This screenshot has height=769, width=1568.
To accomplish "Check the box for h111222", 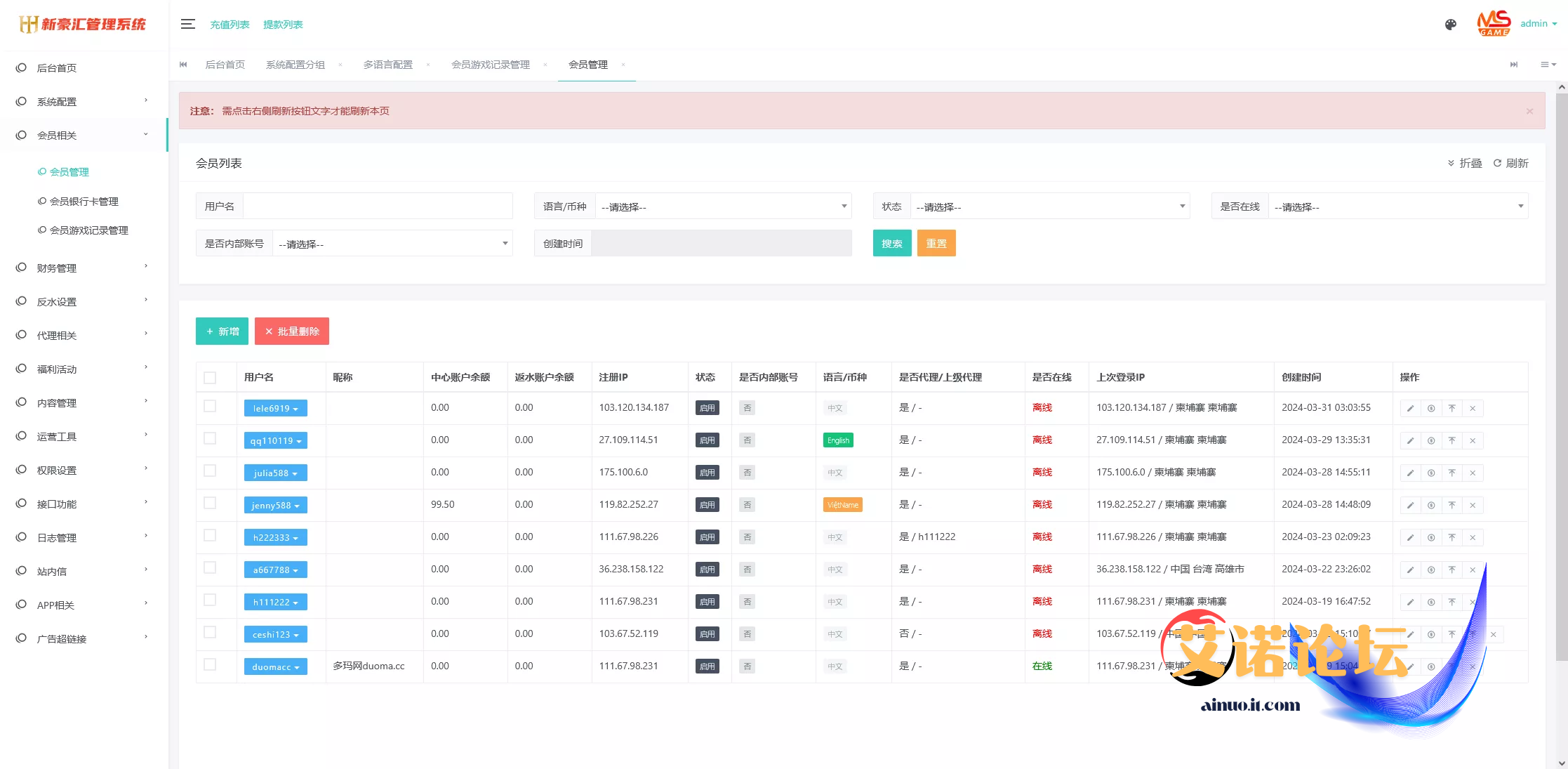I will (210, 600).
